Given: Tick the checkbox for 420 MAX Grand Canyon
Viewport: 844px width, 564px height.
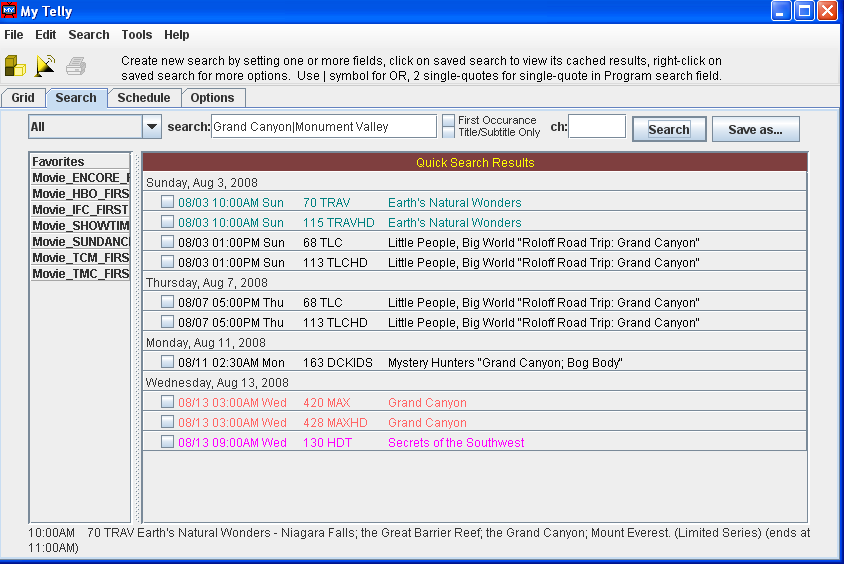Looking at the screenshot, I should (x=168, y=403).
